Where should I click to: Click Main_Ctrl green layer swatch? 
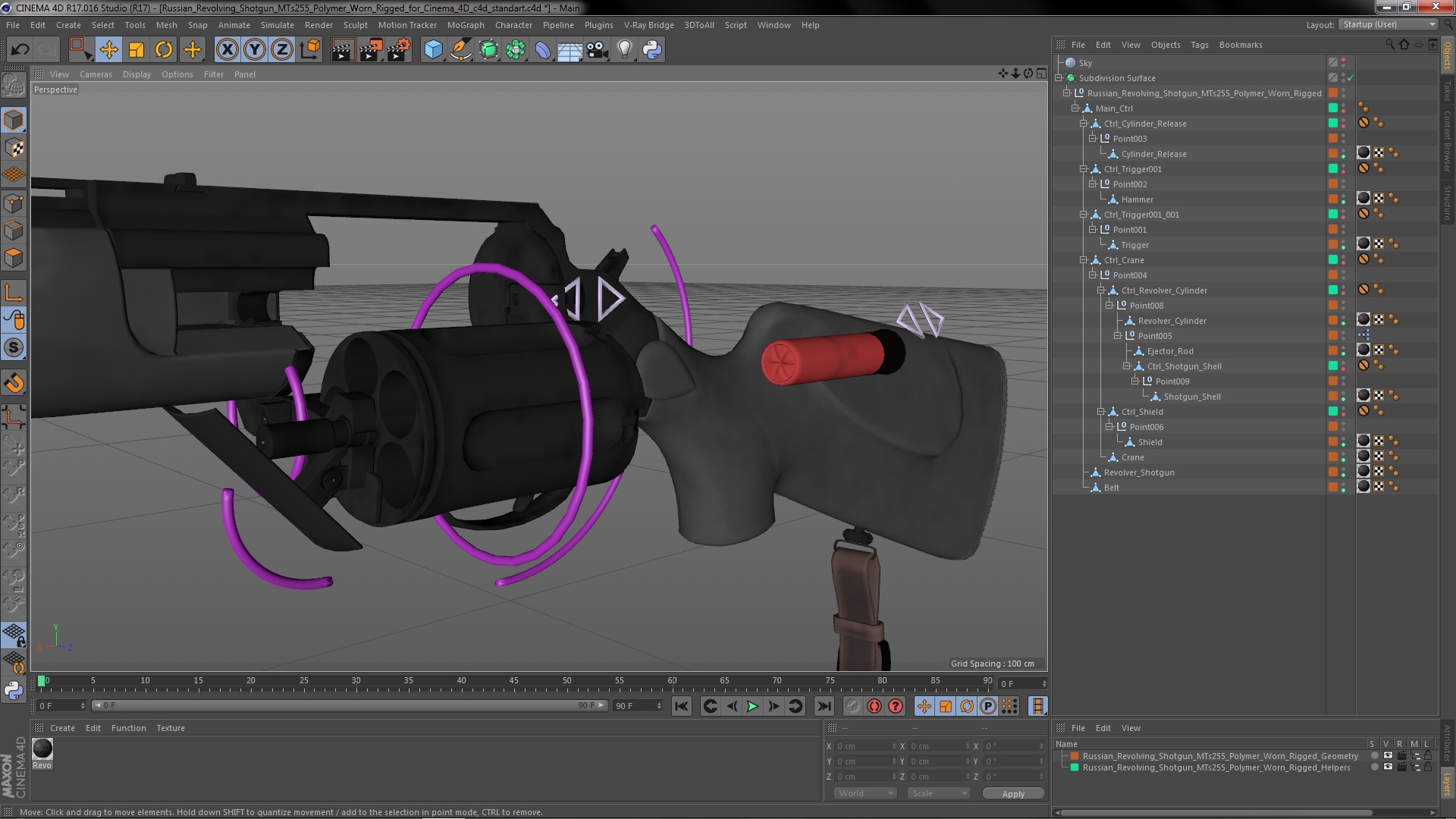pos(1332,108)
